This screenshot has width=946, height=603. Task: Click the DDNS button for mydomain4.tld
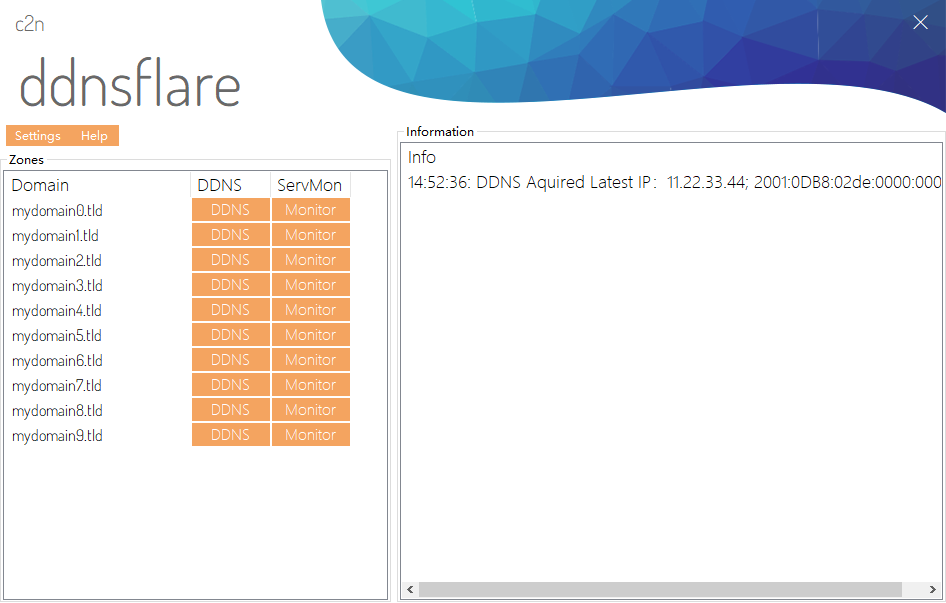(x=230, y=310)
